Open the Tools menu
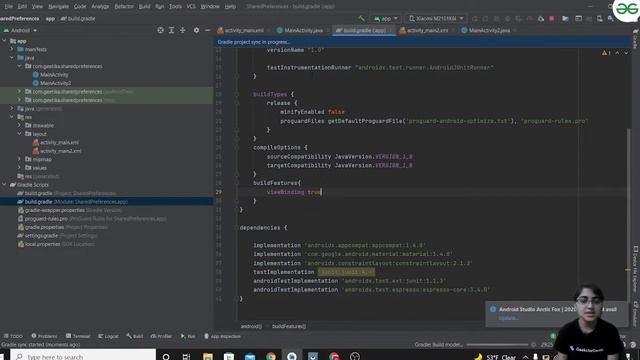The height and width of the screenshot is (360, 640). 176,6
